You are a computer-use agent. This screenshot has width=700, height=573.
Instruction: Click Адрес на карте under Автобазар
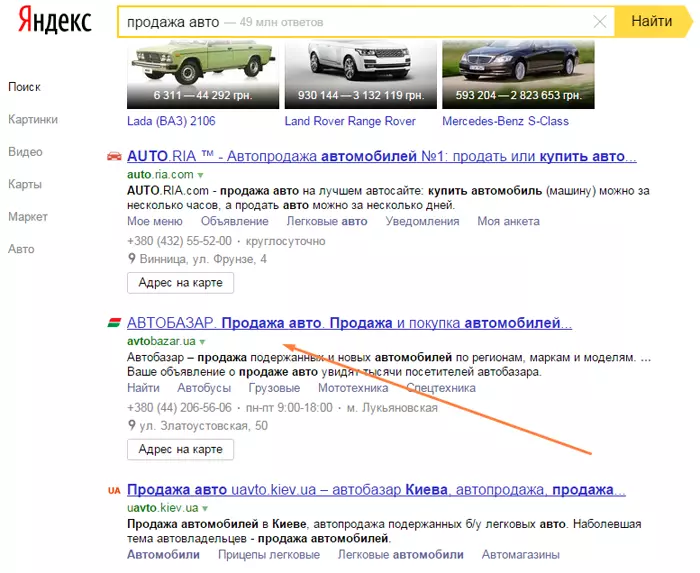[180, 449]
